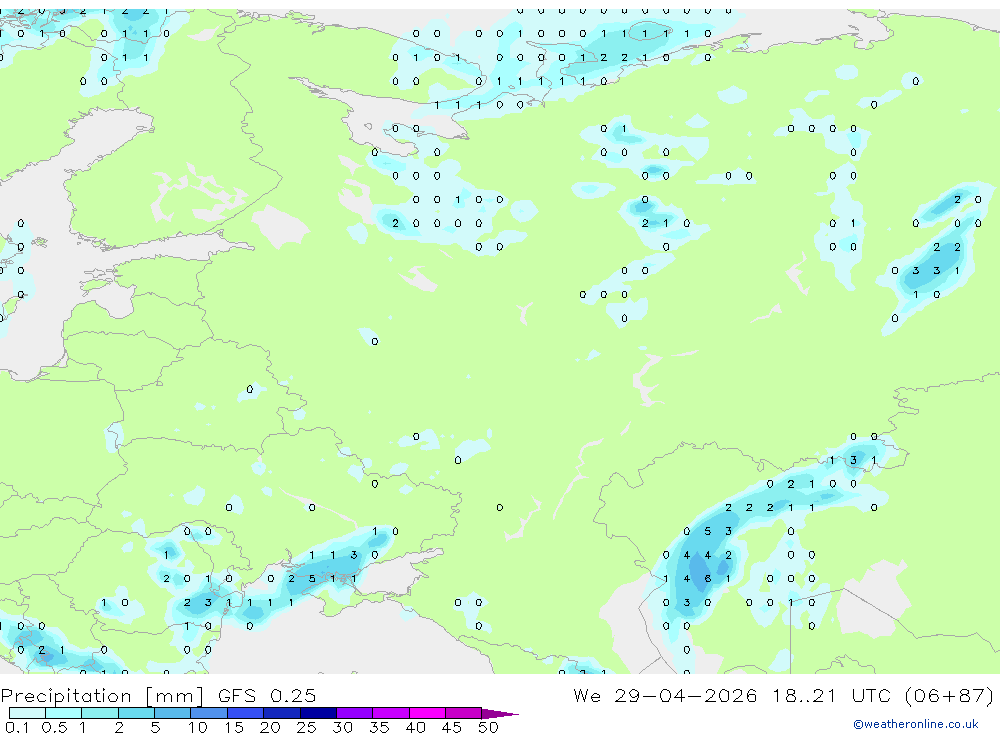
Task: Click the "40" legend scale label
Action: pos(415,727)
